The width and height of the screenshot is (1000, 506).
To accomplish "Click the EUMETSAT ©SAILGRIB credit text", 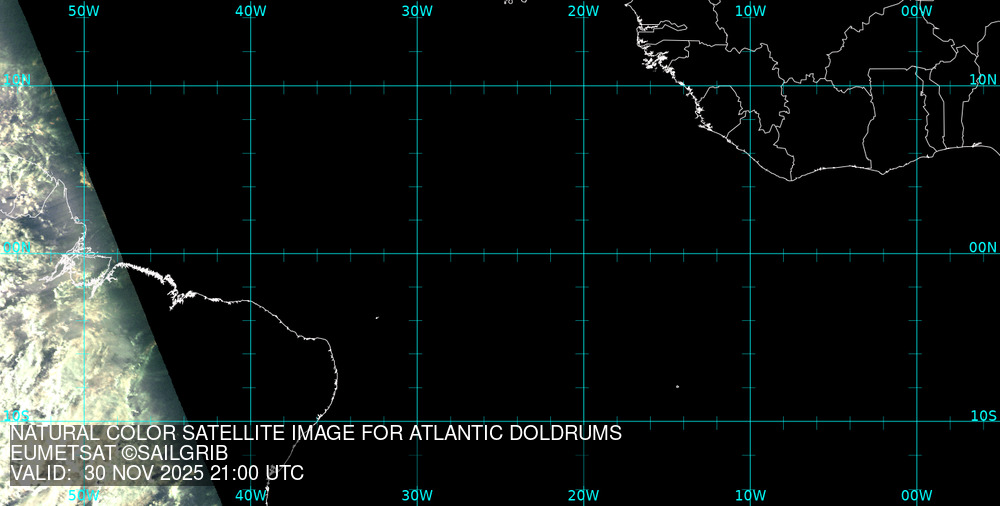I will (119, 454).
